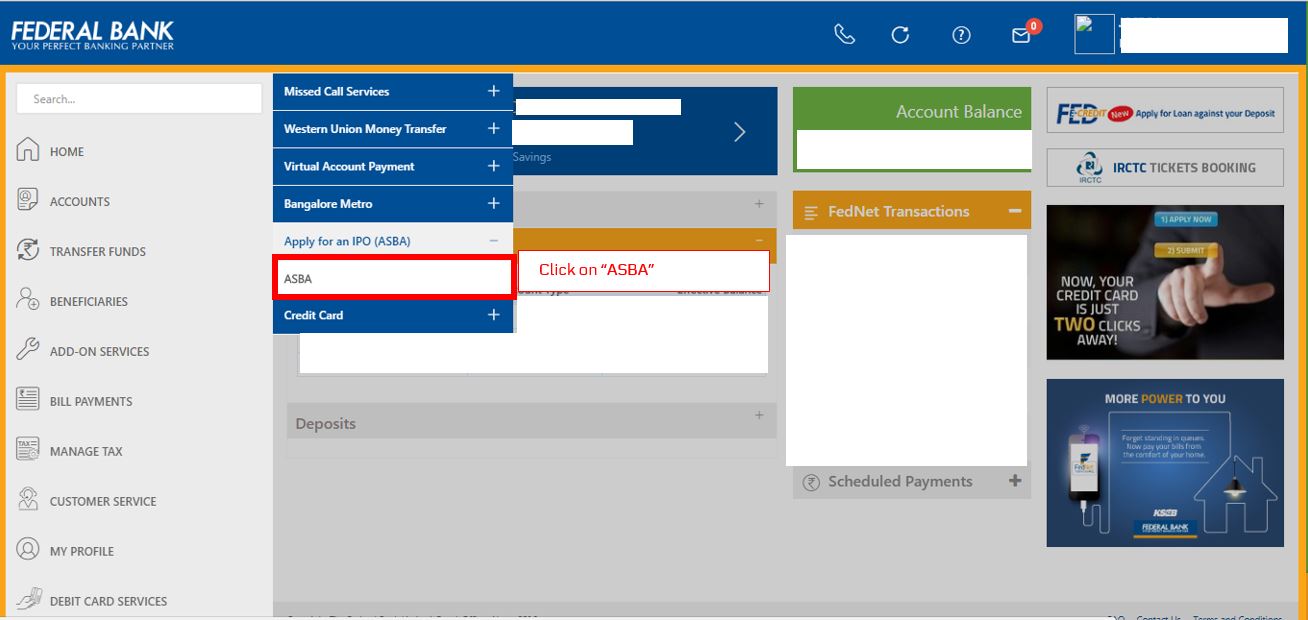Screen dimensions: 1308x620
Task: Open MY PROFILE in sidebar
Action: (x=82, y=552)
